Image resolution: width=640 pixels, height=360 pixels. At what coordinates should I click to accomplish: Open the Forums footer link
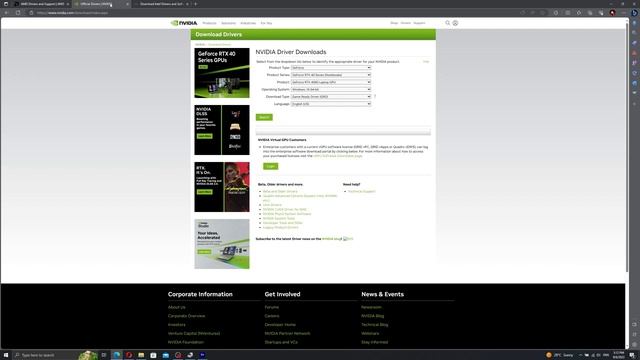tap(271, 307)
